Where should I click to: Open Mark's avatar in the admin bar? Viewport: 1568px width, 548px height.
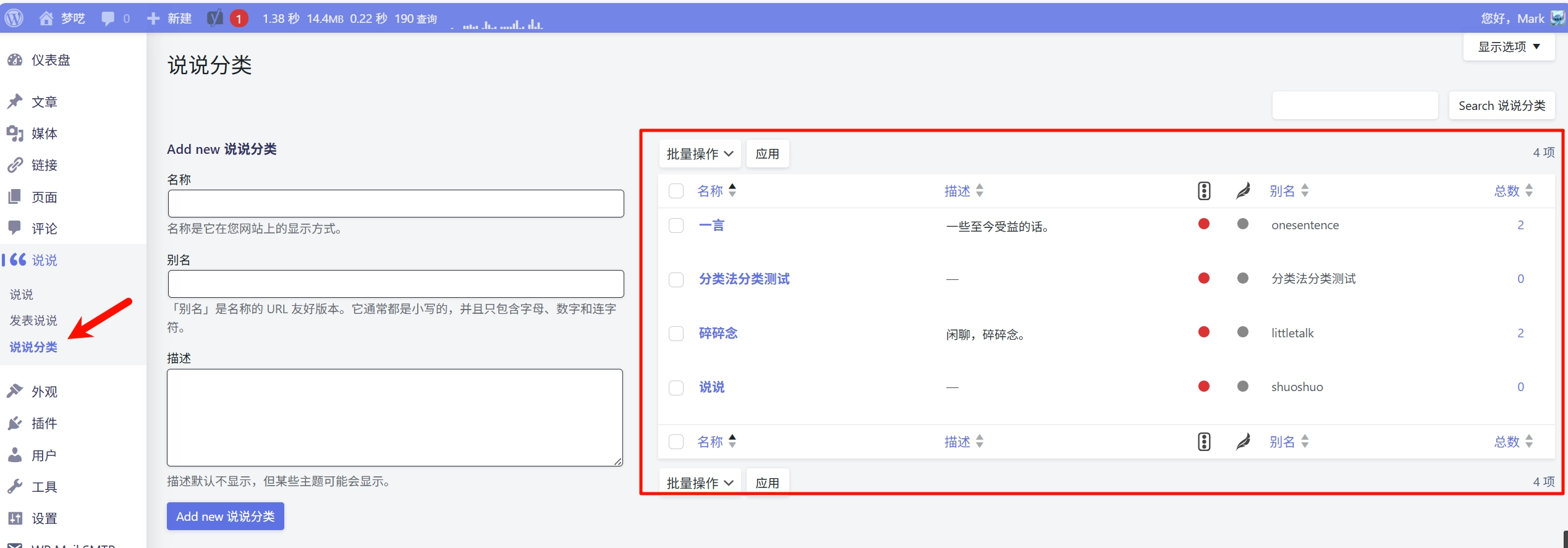pos(1557,18)
